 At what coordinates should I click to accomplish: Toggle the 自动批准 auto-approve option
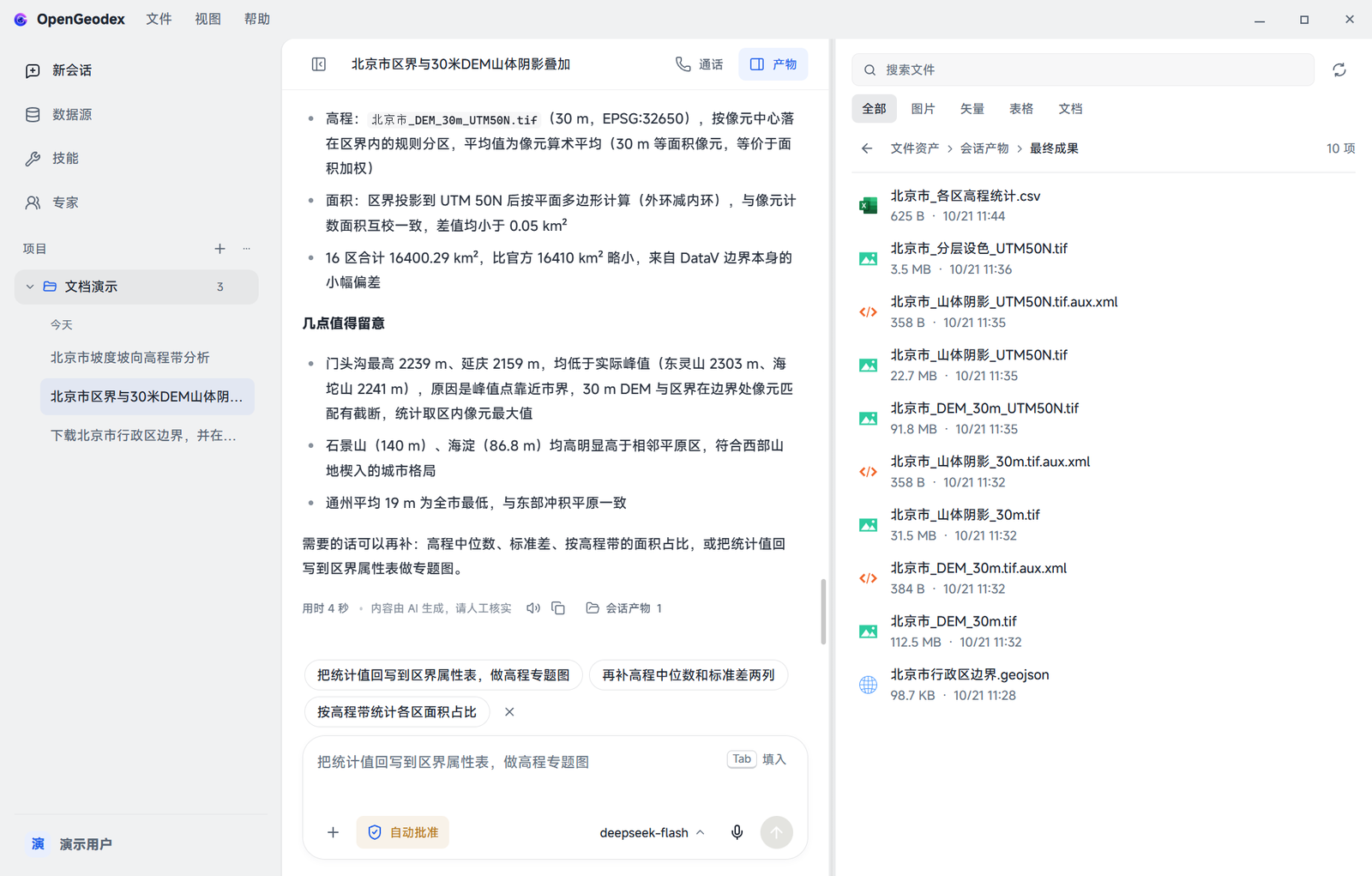point(402,832)
